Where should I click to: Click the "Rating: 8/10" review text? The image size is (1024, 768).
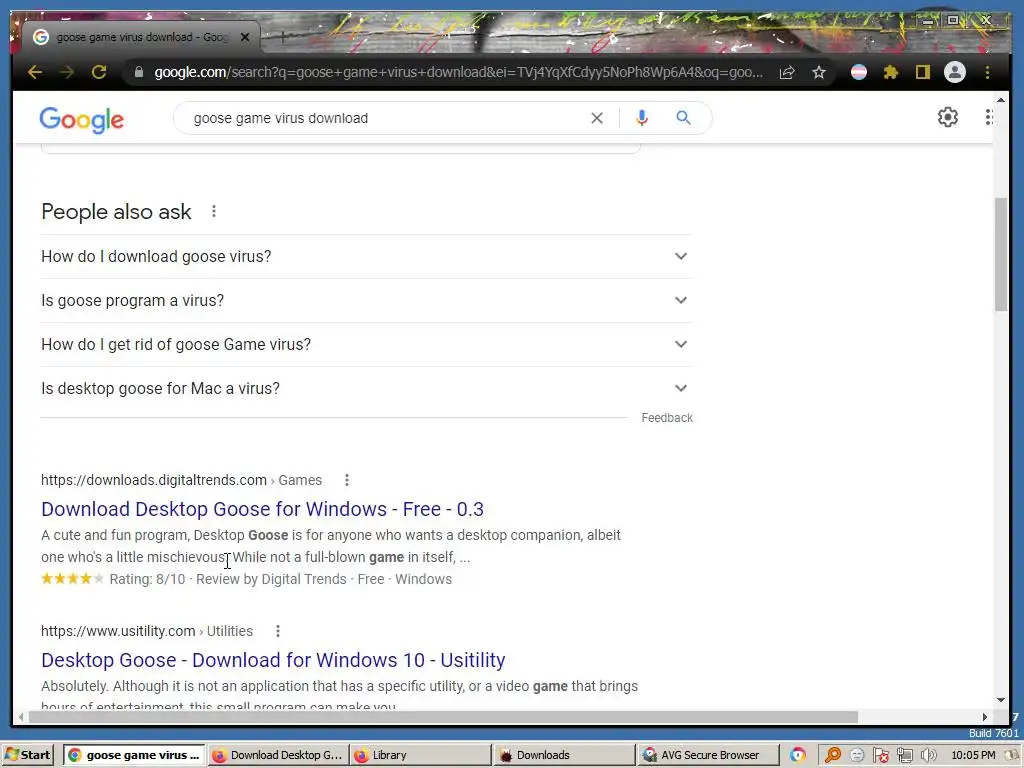coord(148,579)
